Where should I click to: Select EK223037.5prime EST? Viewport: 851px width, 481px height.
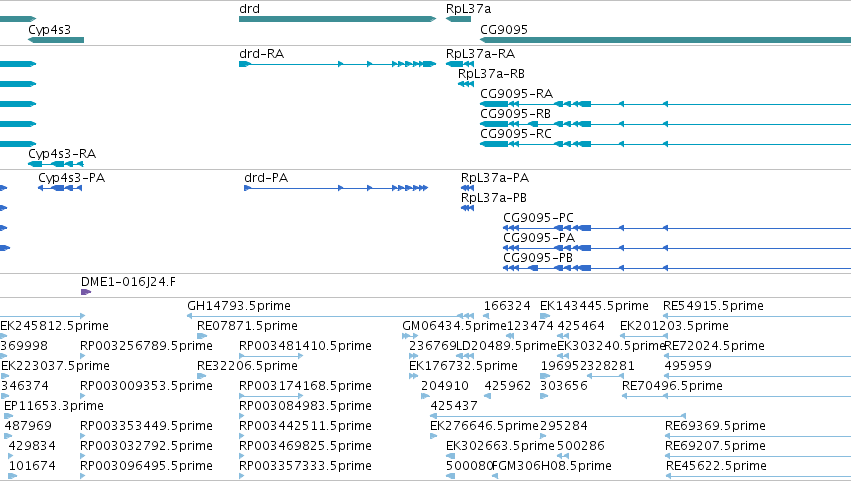tap(4, 376)
